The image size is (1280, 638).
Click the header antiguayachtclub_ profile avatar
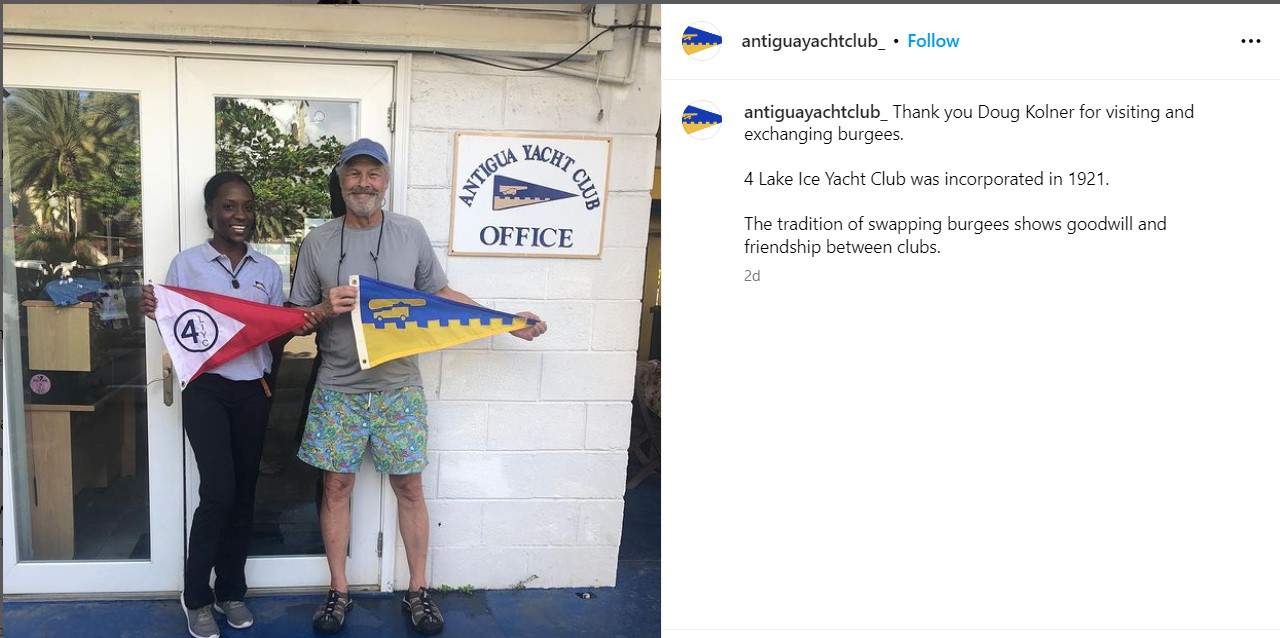tap(702, 41)
